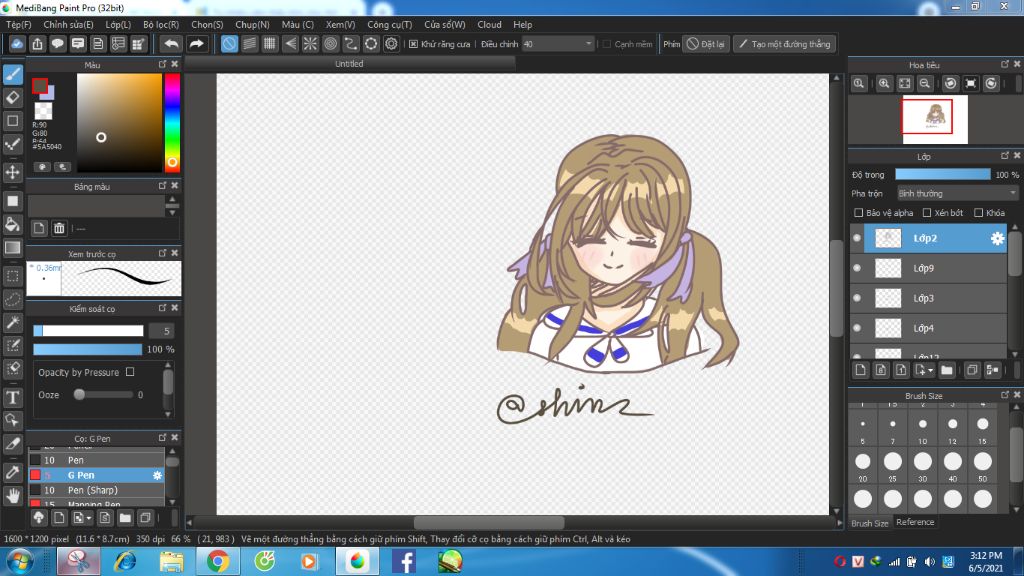Select the Pen (Sharp) brush

click(x=96, y=490)
